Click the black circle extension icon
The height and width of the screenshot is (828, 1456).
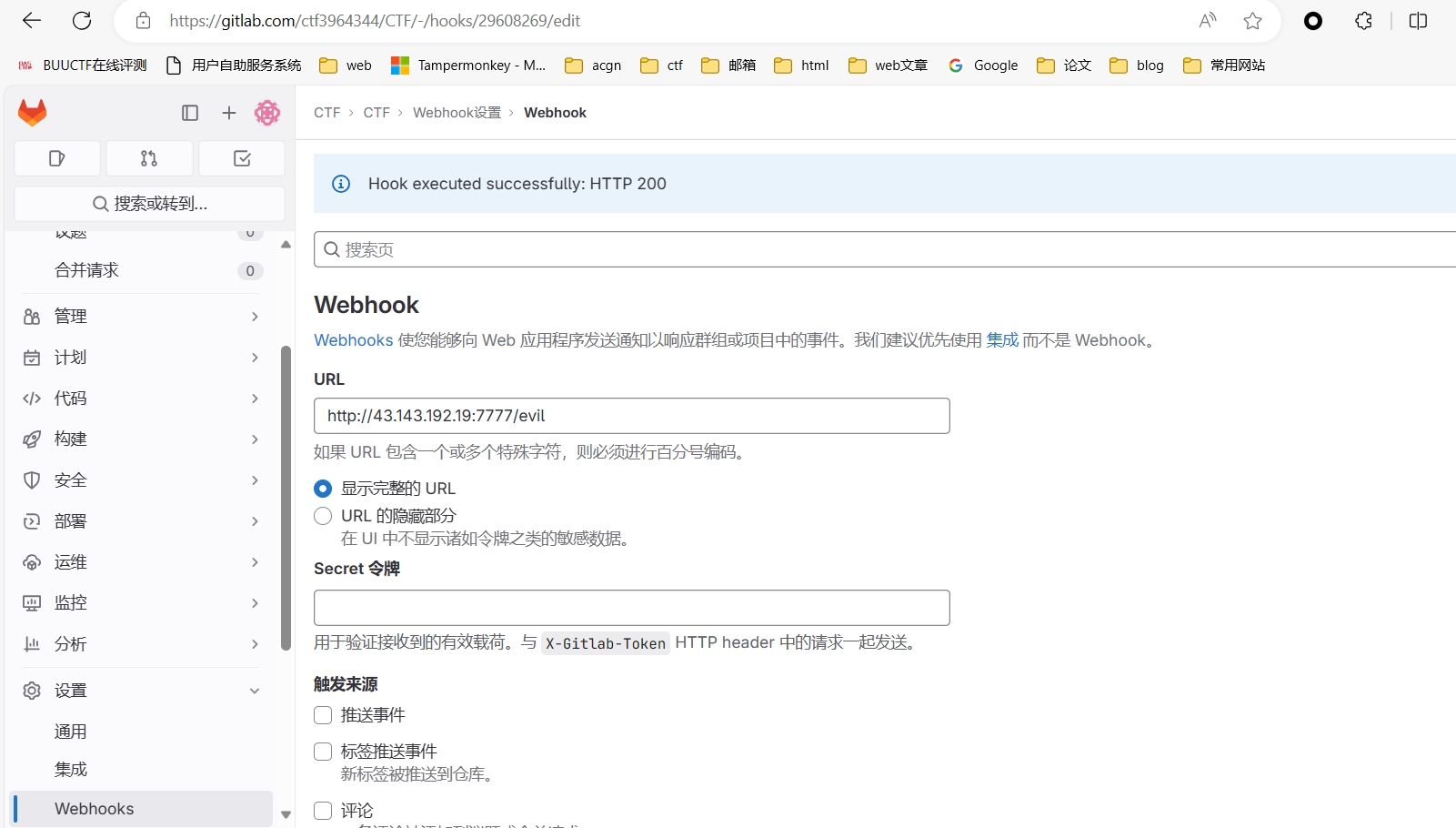point(1313,20)
